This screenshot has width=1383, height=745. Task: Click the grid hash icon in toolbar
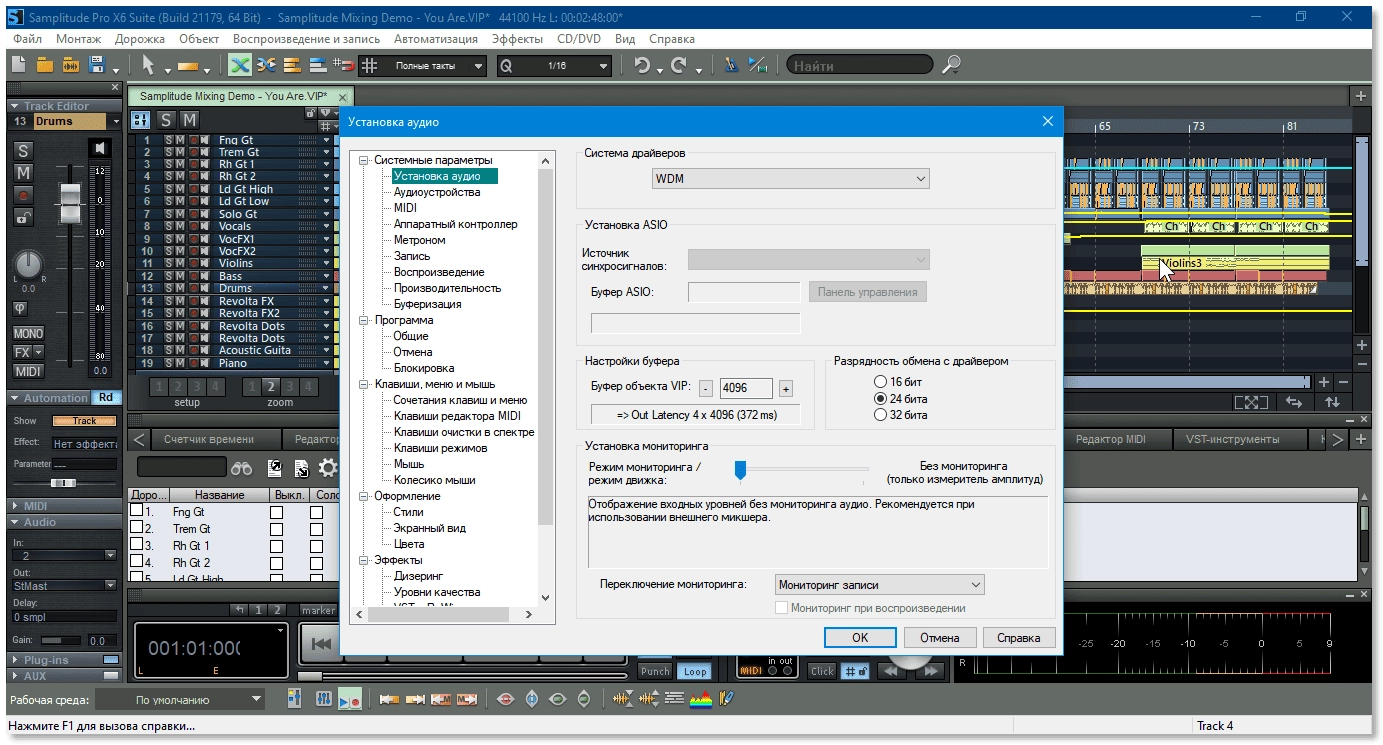[x=369, y=66]
